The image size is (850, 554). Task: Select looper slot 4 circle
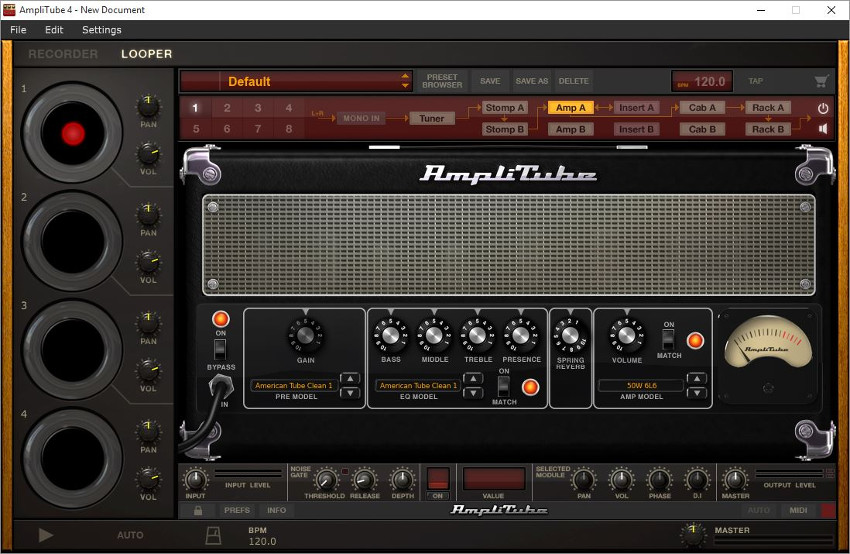(x=72, y=458)
